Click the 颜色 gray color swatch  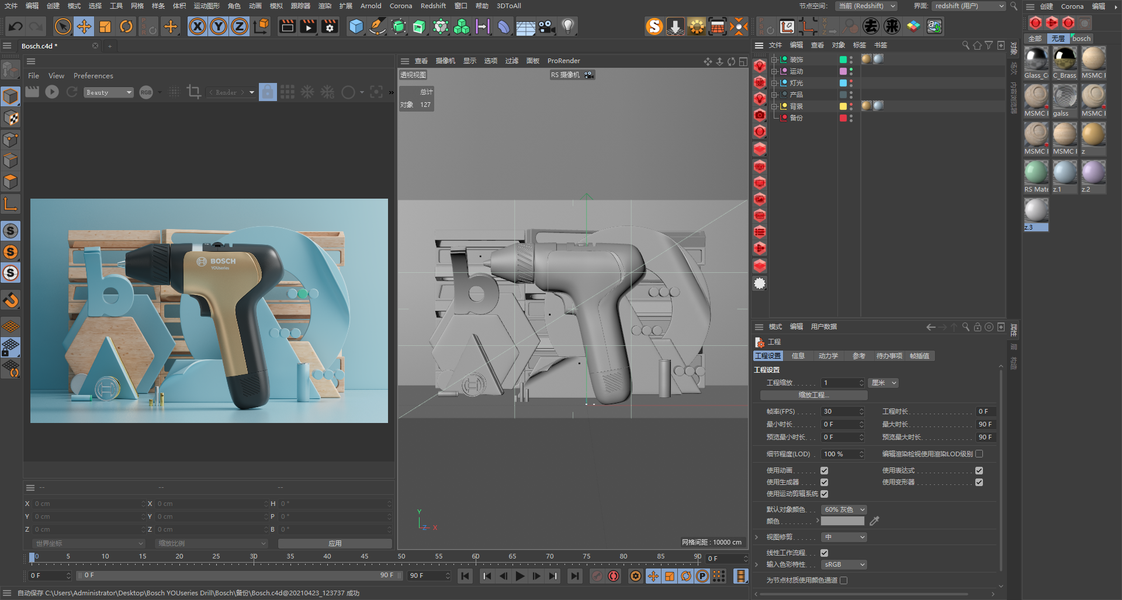click(x=842, y=521)
